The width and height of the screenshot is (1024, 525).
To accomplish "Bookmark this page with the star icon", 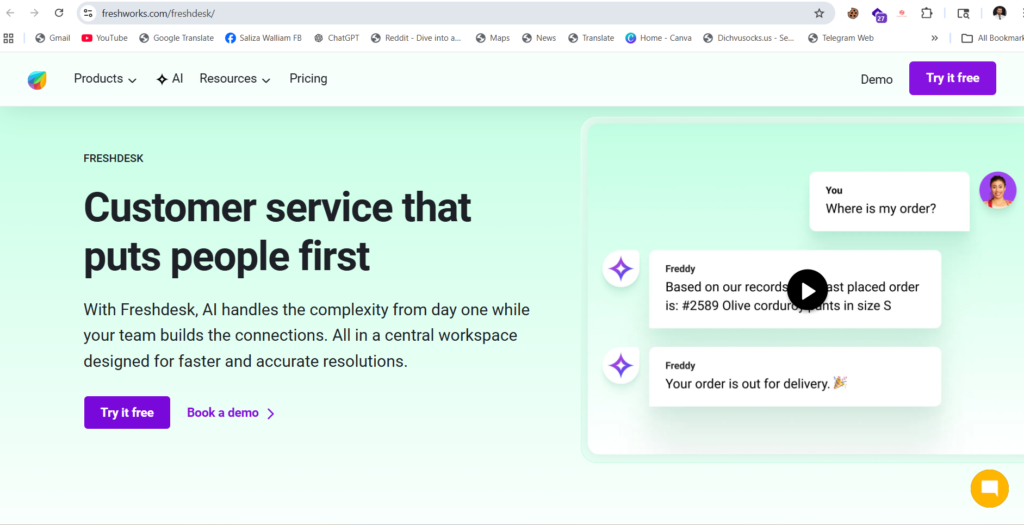I will tap(819, 13).
